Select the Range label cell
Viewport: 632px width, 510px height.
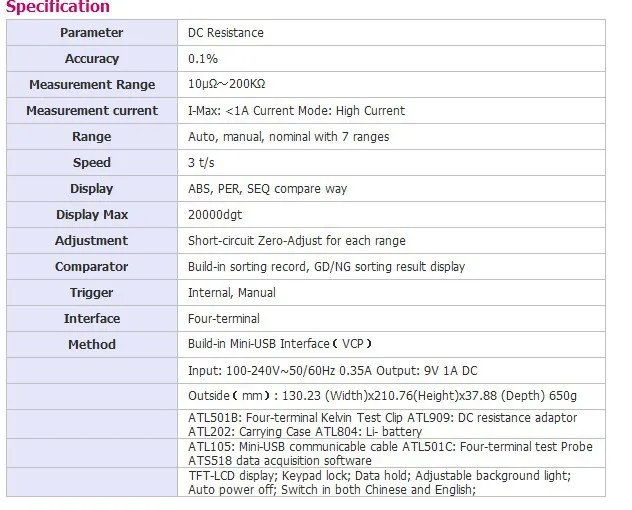[92, 137]
